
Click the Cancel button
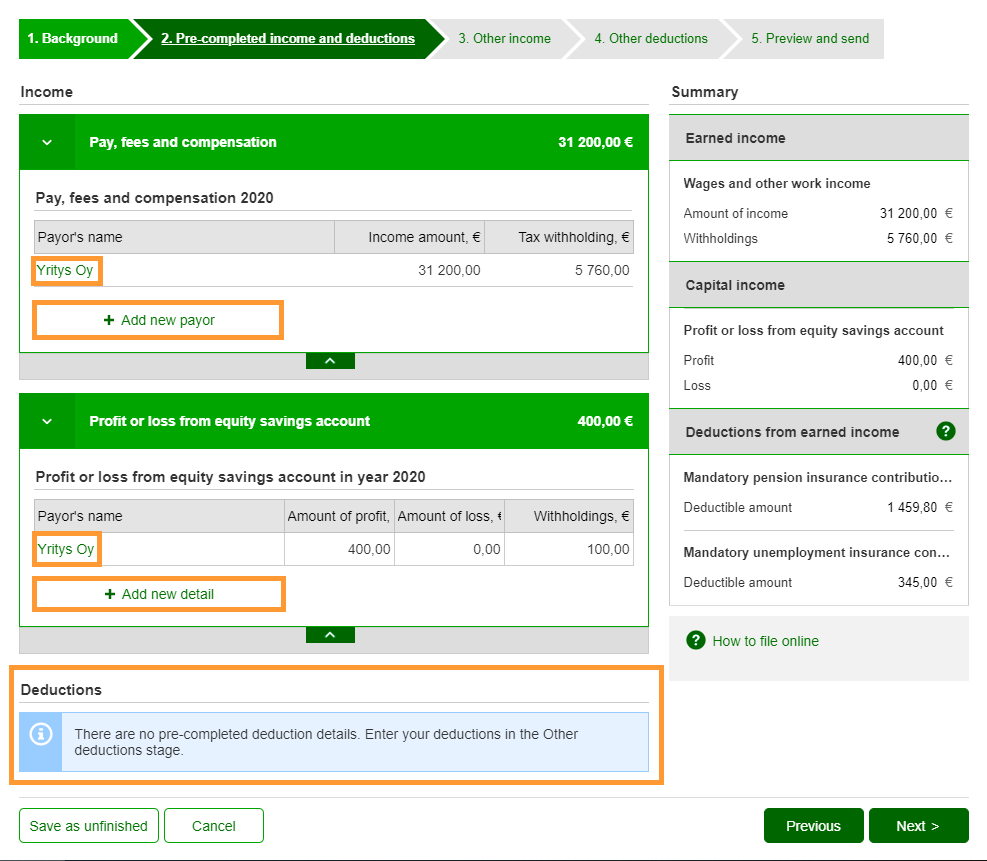(214, 826)
